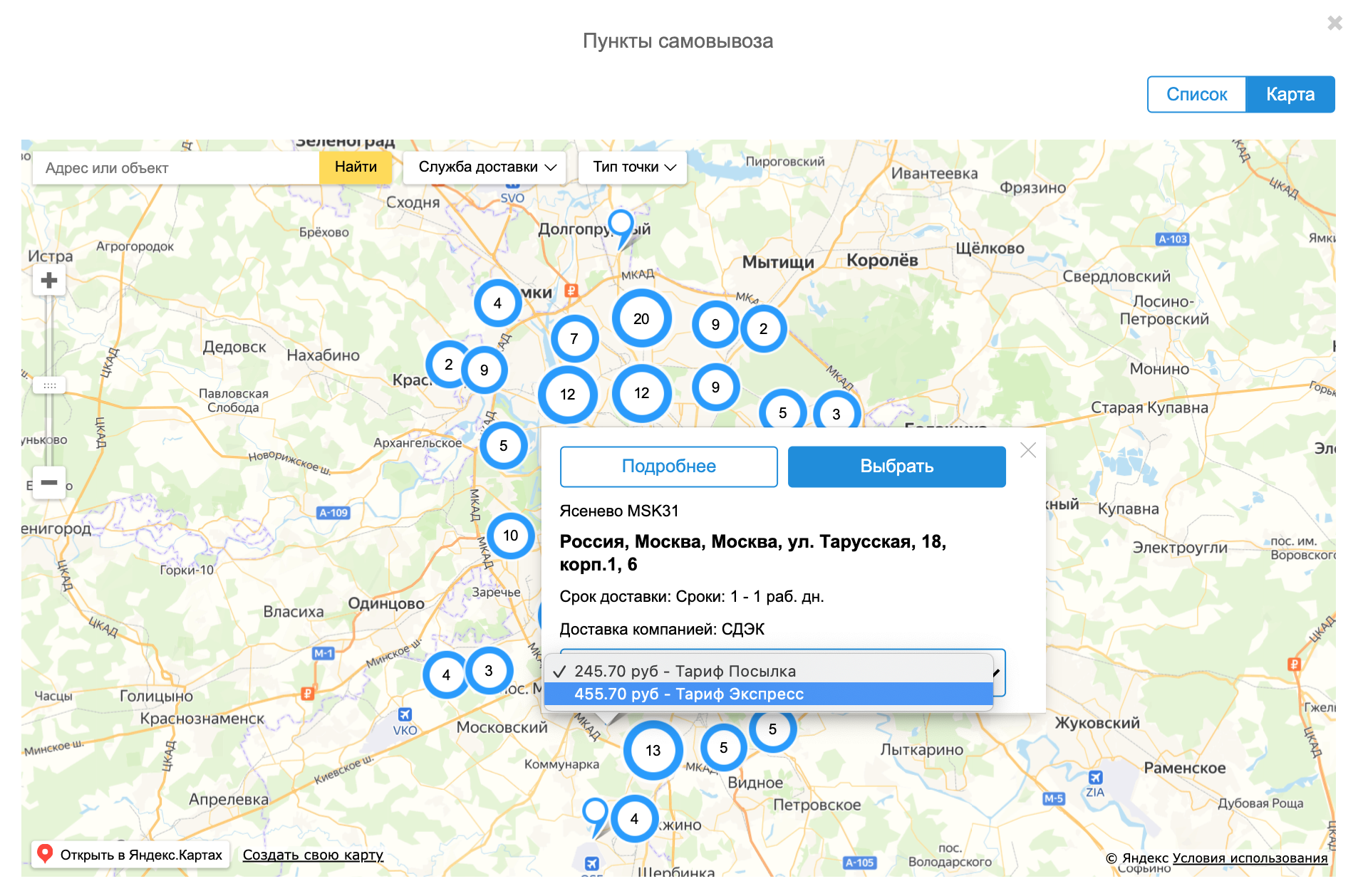Viewport: 1358px width, 896px height.
Task: Open the cluster marker showing 10 points
Action: 510,536
